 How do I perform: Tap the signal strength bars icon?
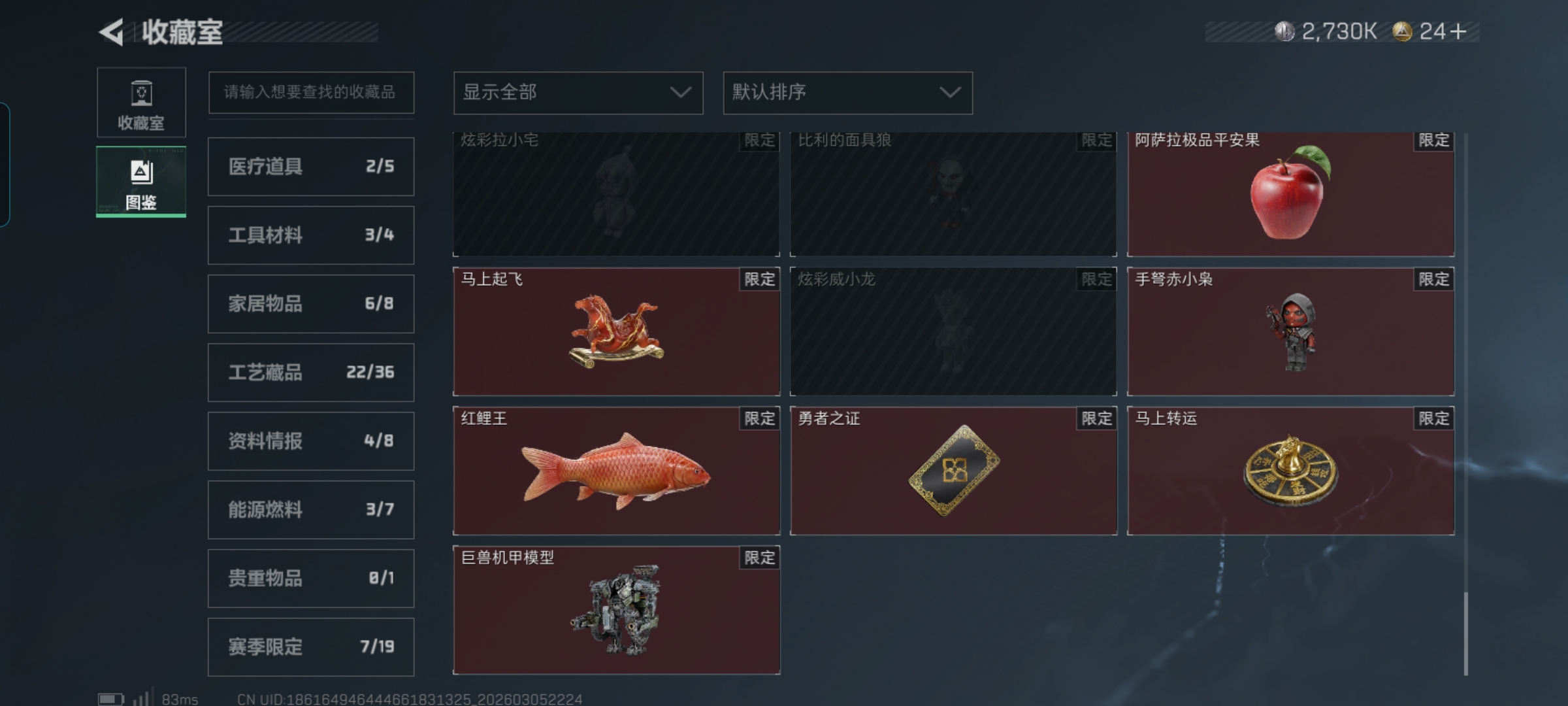[x=143, y=697]
